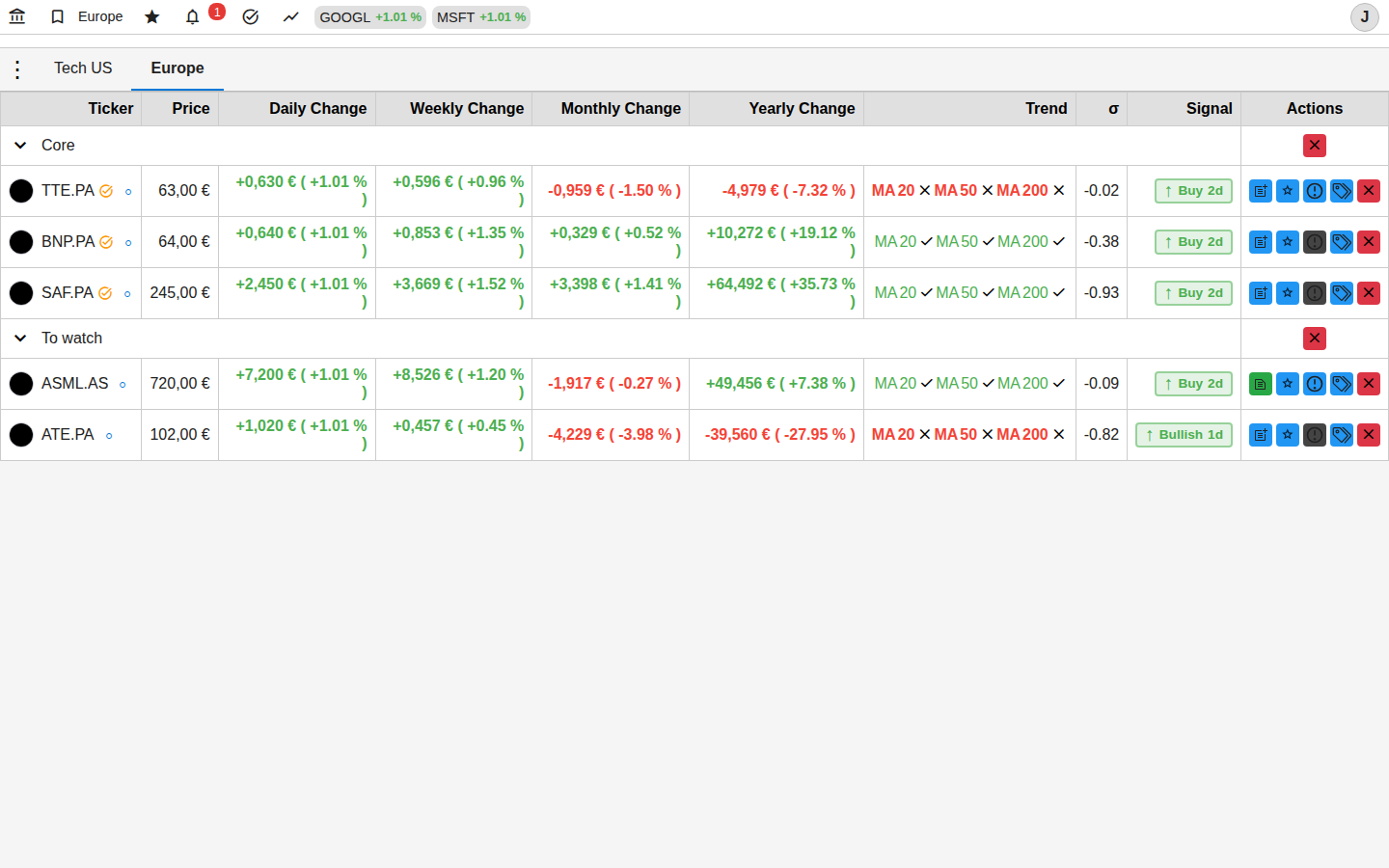Select the Europe tab

click(x=177, y=68)
